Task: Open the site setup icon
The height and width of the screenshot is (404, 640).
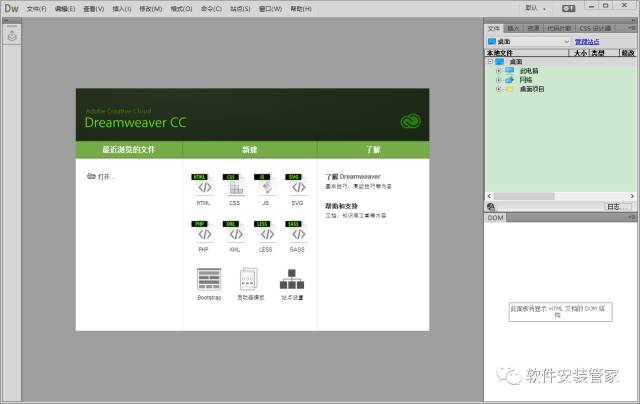Action: 292,280
